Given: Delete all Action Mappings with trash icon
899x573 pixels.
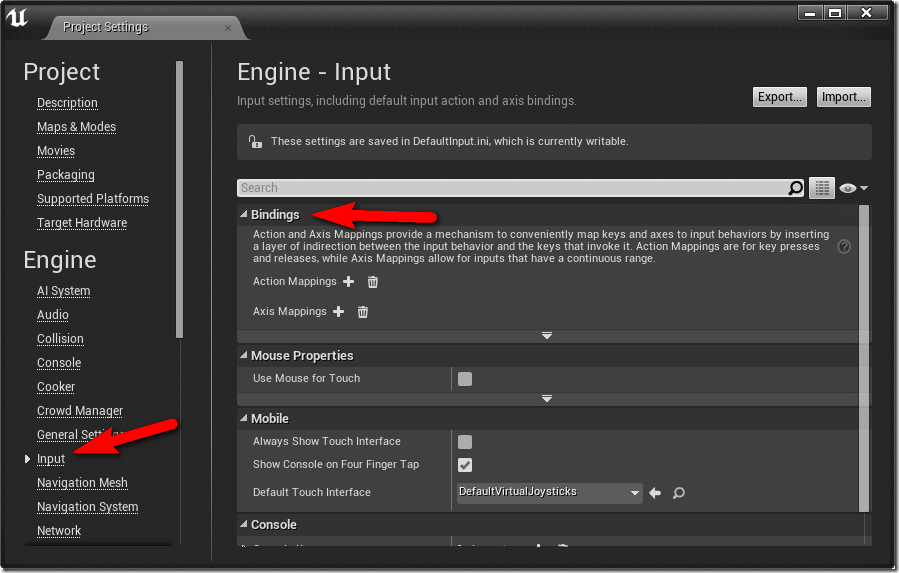Looking at the screenshot, I should [373, 282].
